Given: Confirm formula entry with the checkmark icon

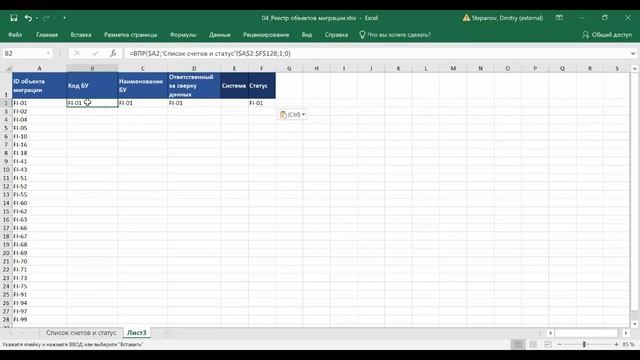Looking at the screenshot, I should pyautogui.click(x=95, y=53).
